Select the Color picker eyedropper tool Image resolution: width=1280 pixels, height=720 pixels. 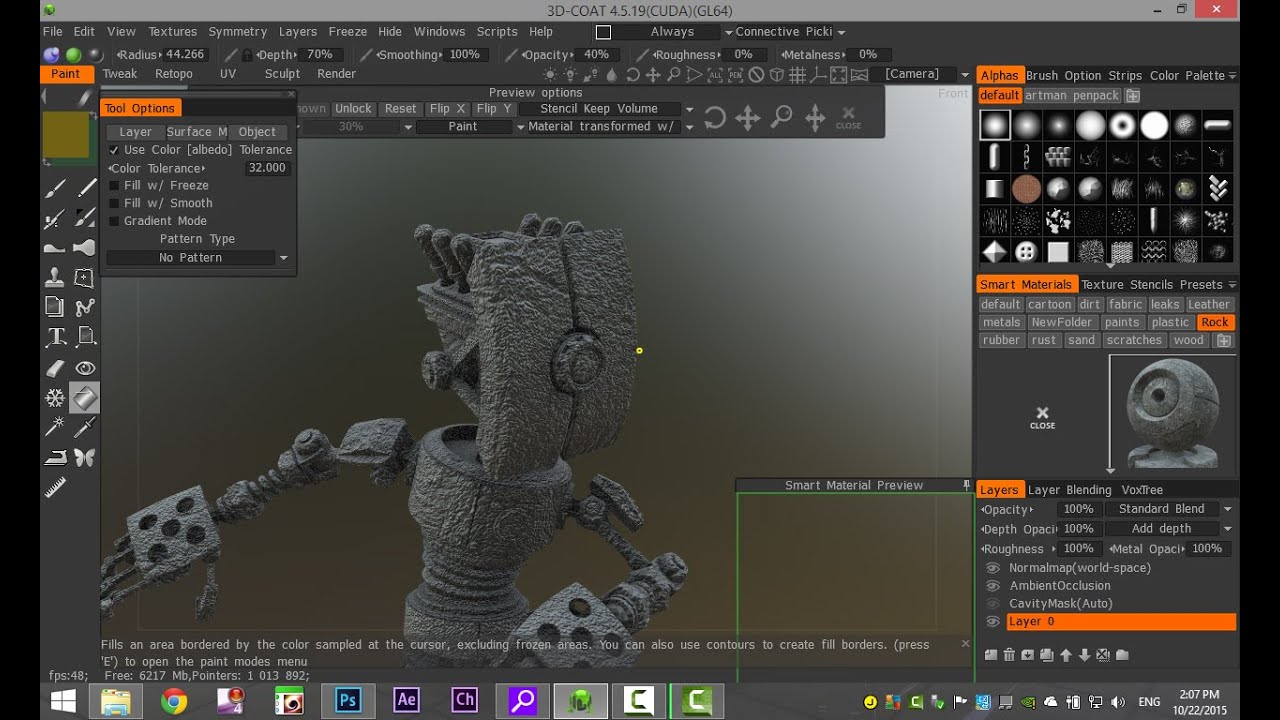[x=85, y=427]
